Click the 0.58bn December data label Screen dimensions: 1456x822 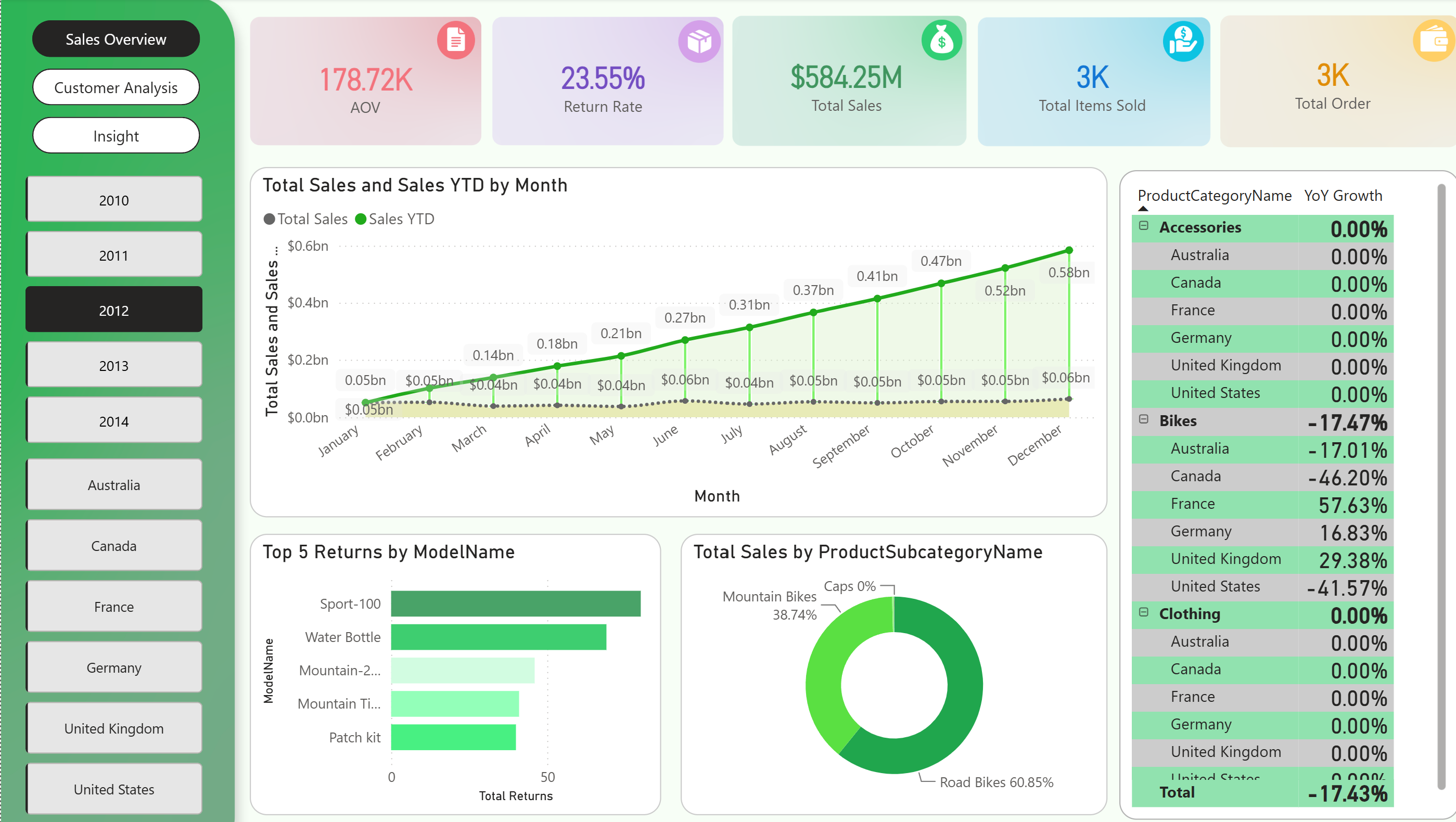pos(1068,272)
